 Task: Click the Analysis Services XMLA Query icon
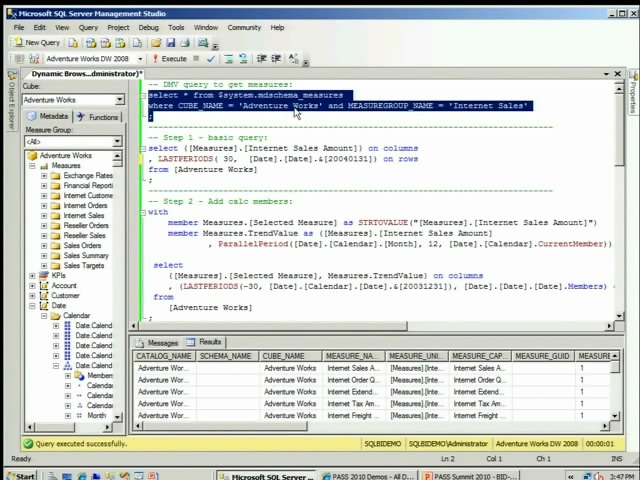[x=120, y=42]
